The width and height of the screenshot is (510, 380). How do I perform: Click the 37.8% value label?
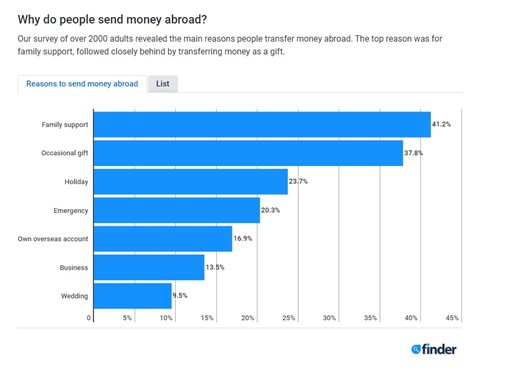(414, 153)
